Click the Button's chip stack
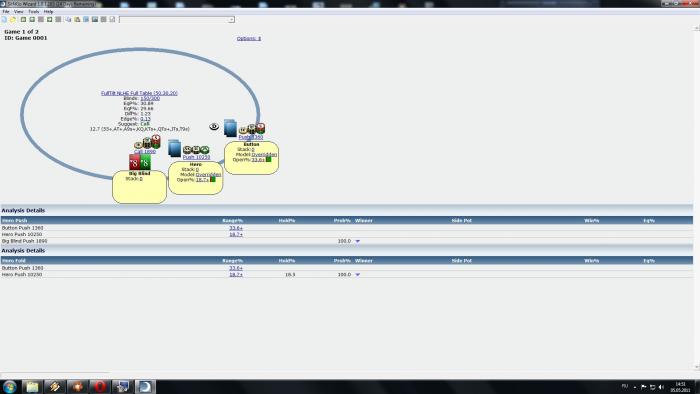Screen dimensions: 700x394 click(252, 129)
